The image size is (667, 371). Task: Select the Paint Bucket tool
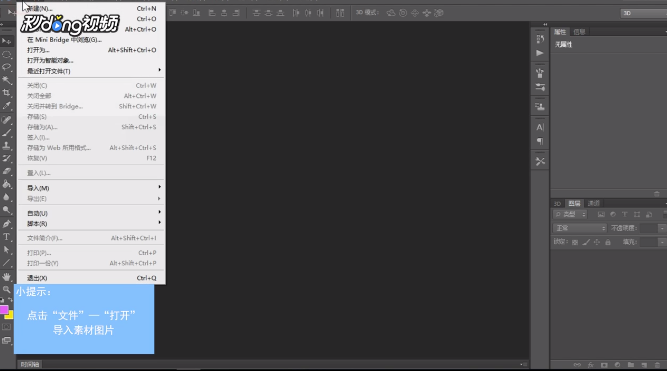(6, 184)
